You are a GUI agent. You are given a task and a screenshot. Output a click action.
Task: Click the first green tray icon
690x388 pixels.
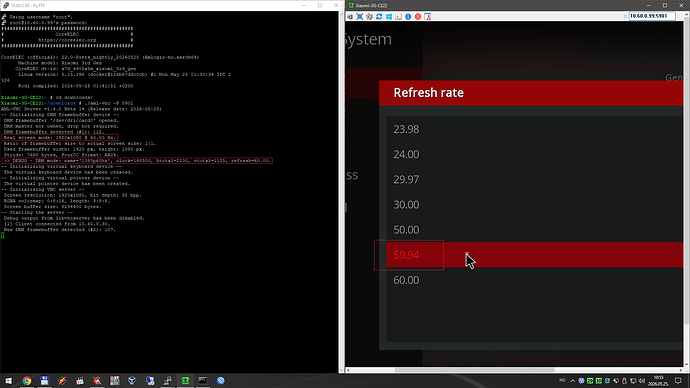tap(590, 381)
